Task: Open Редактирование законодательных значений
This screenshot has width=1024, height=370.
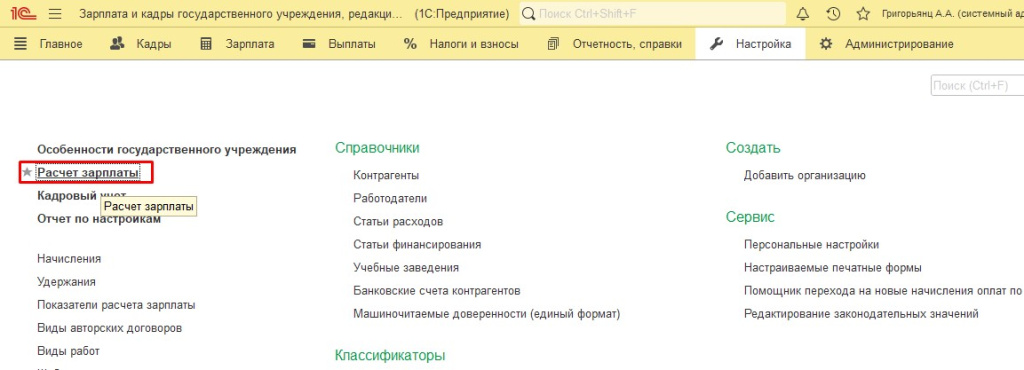Action: [x=861, y=314]
